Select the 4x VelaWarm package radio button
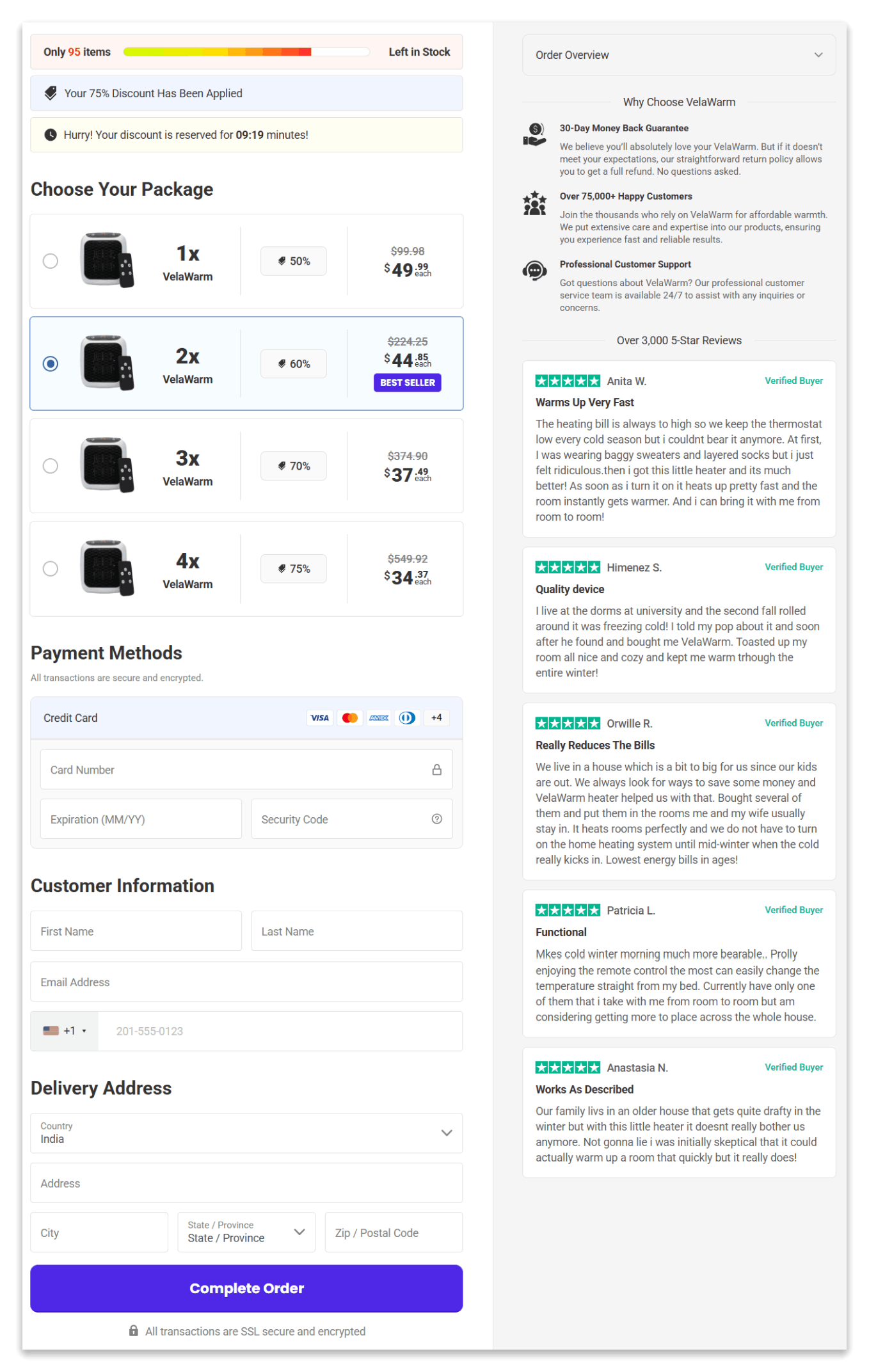869x1372 pixels. coord(50,569)
